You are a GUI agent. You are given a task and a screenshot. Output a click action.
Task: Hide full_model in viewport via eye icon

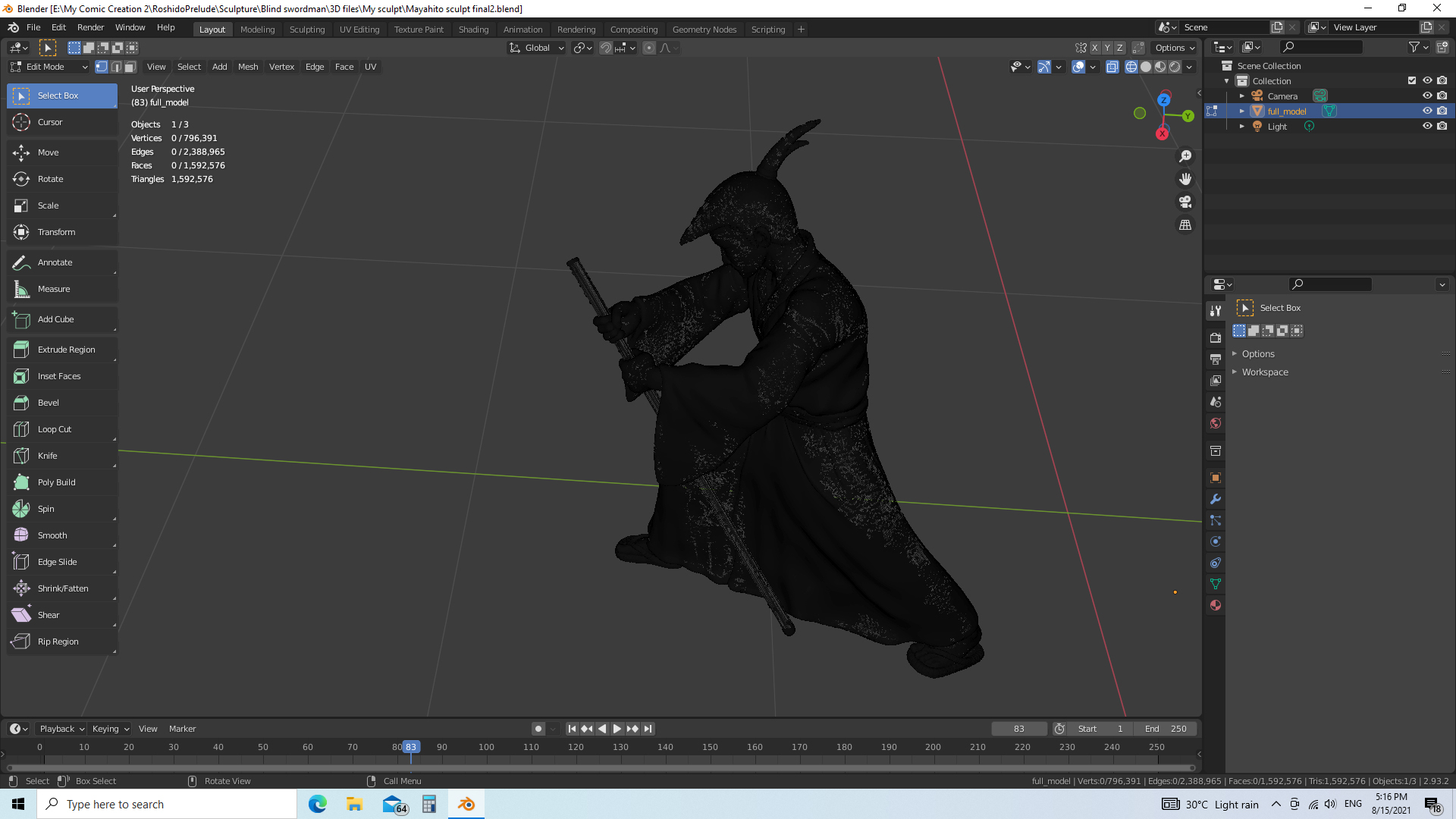1427,111
